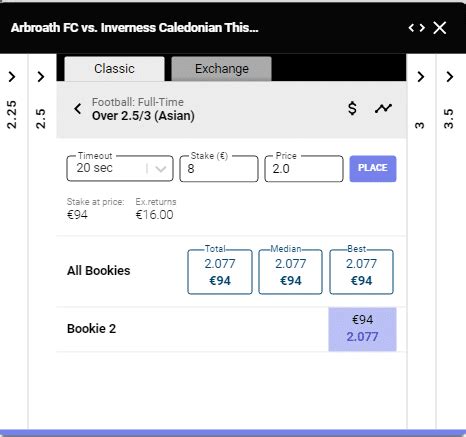Click the PLACE button
466x437 pixels.
pyautogui.click(x=373, y=168)
